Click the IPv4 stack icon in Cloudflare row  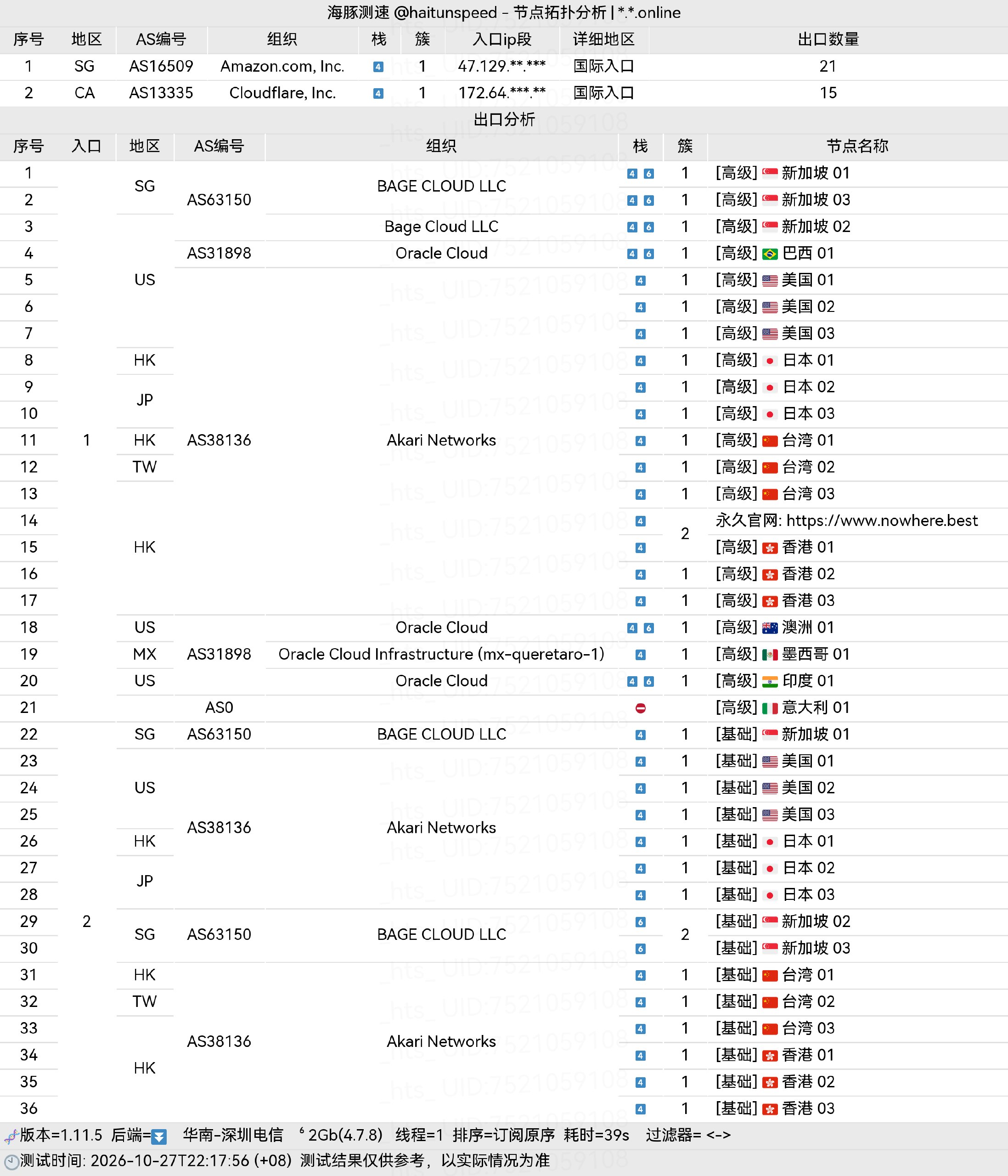click(x=378, y=94)
